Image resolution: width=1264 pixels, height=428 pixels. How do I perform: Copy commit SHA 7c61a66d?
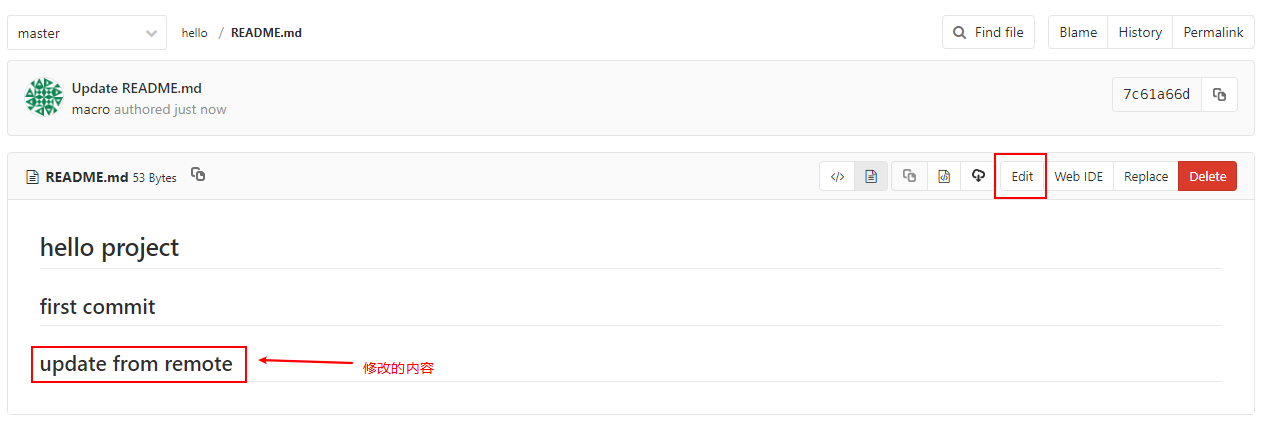[x=1219, y=94]
